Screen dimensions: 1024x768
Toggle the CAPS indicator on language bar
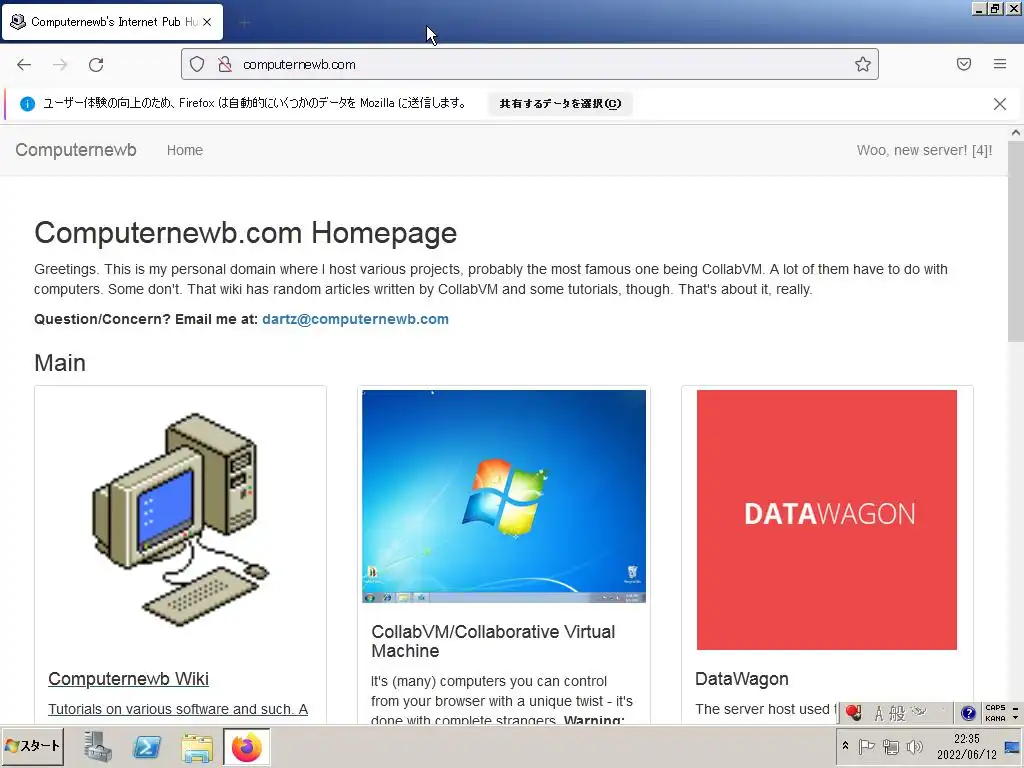pos(995,708)
